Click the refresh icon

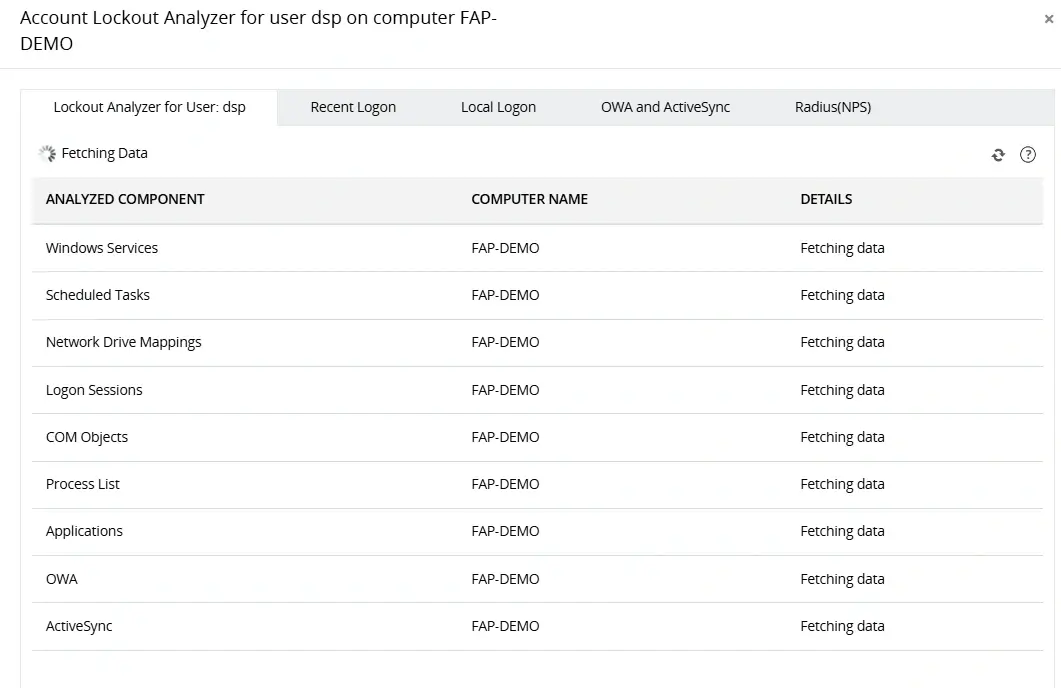(998, 155)
